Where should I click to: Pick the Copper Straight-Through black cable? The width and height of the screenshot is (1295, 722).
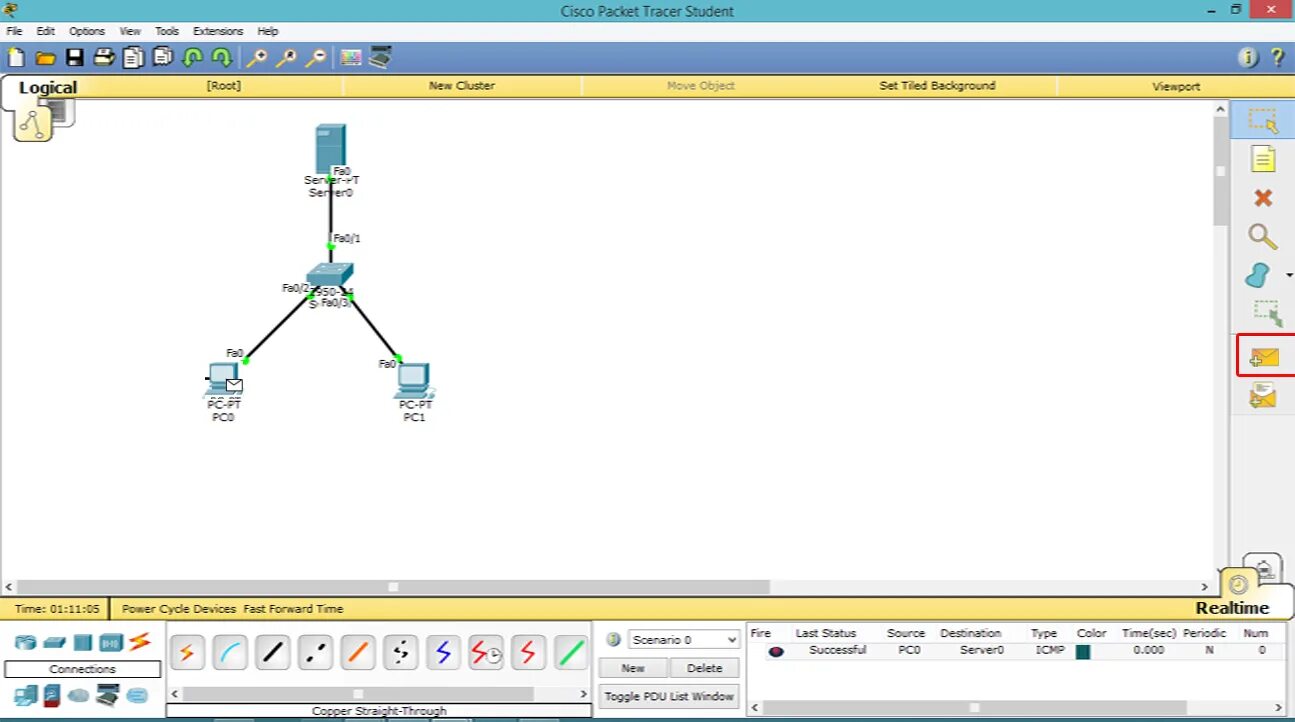(x=272, y=653)
